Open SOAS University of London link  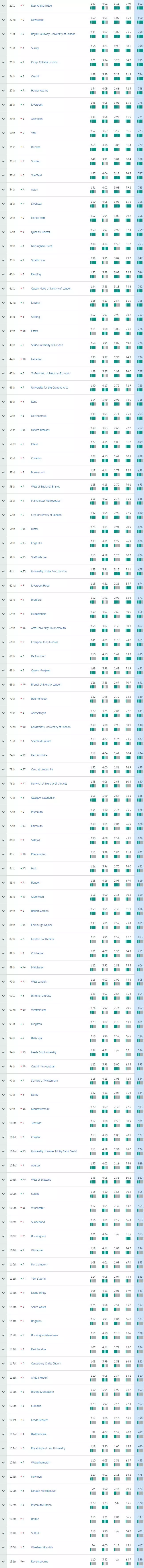point(47,345)
